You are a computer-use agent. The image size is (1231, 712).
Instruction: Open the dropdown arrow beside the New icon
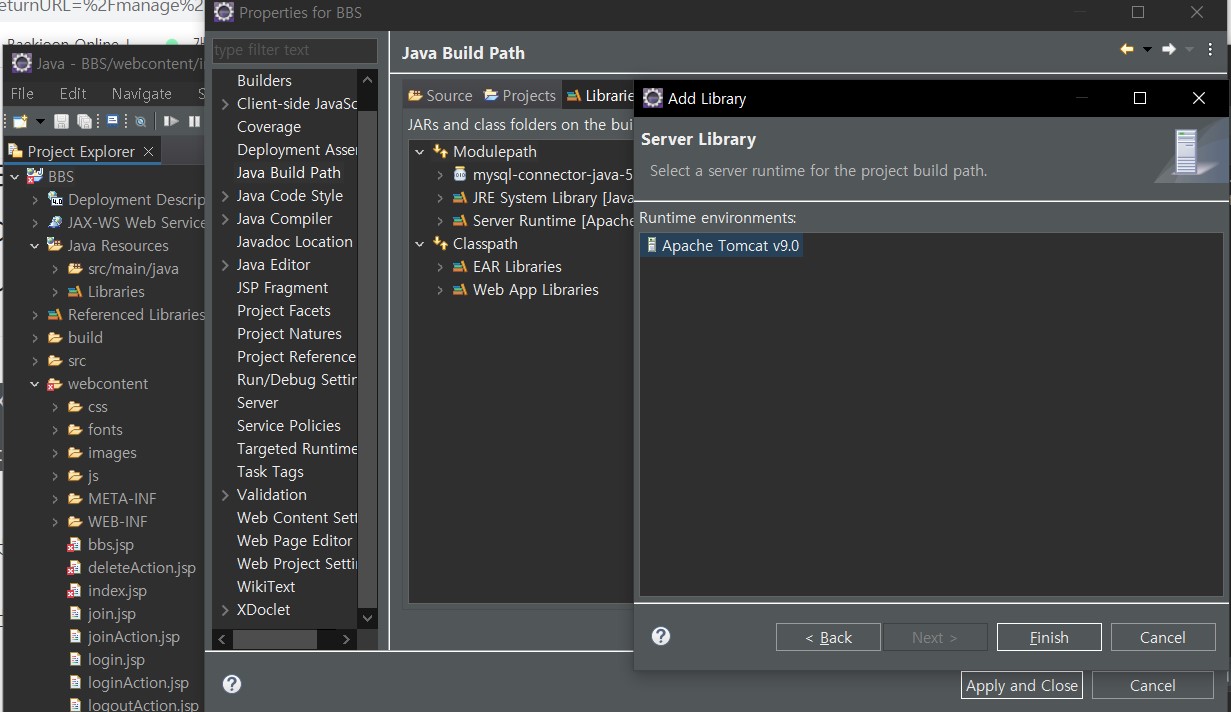tap(41, 122)
